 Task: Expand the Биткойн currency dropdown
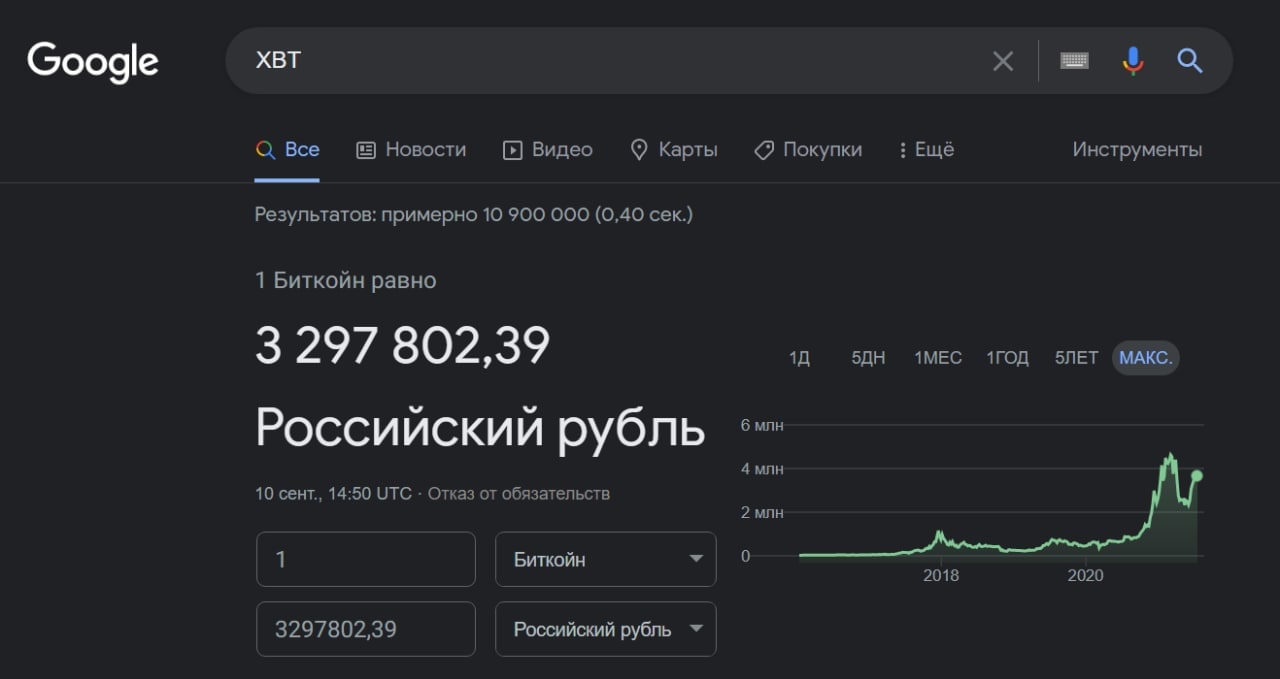(606, 559)
